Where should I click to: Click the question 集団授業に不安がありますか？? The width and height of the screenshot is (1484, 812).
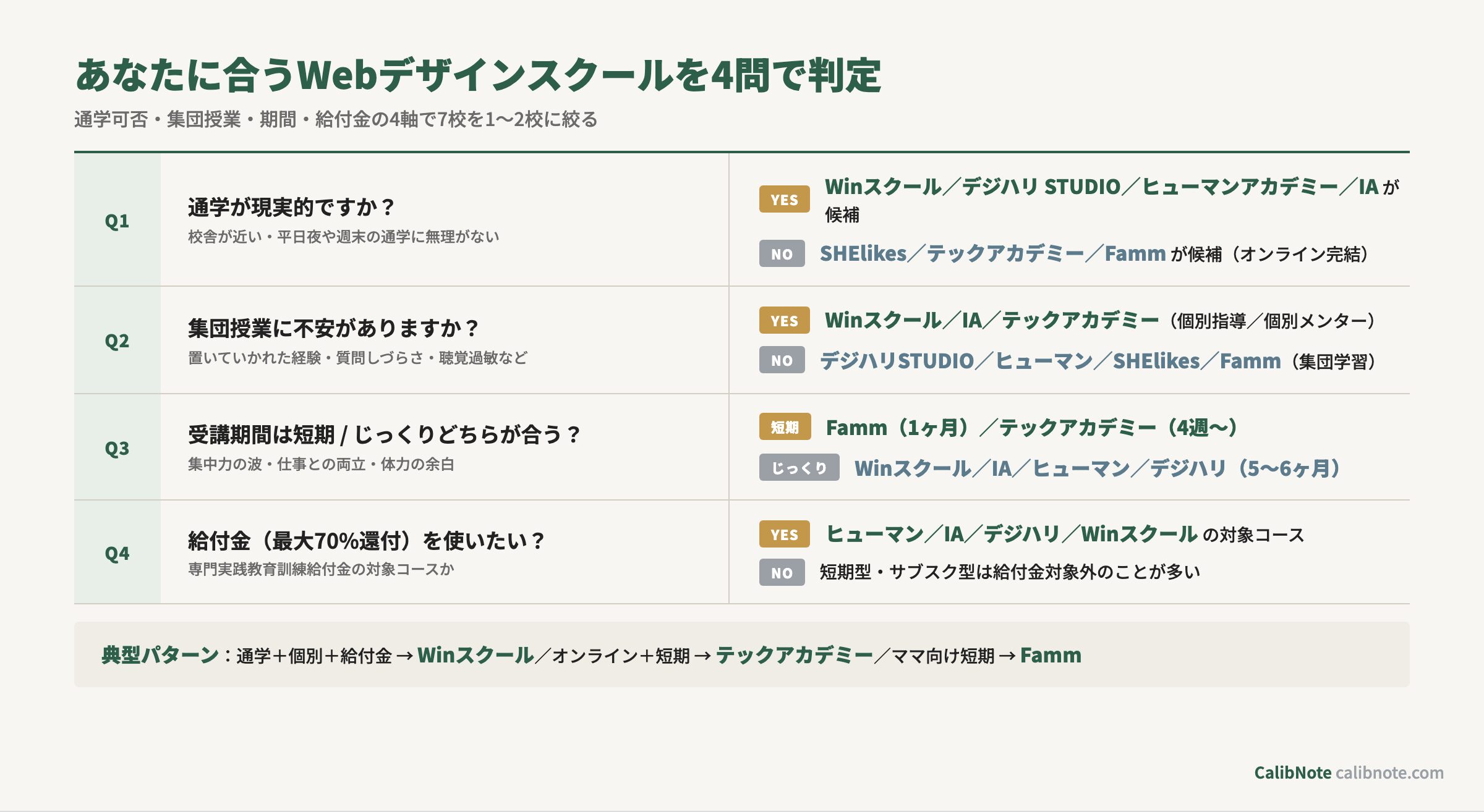[334, 328]
